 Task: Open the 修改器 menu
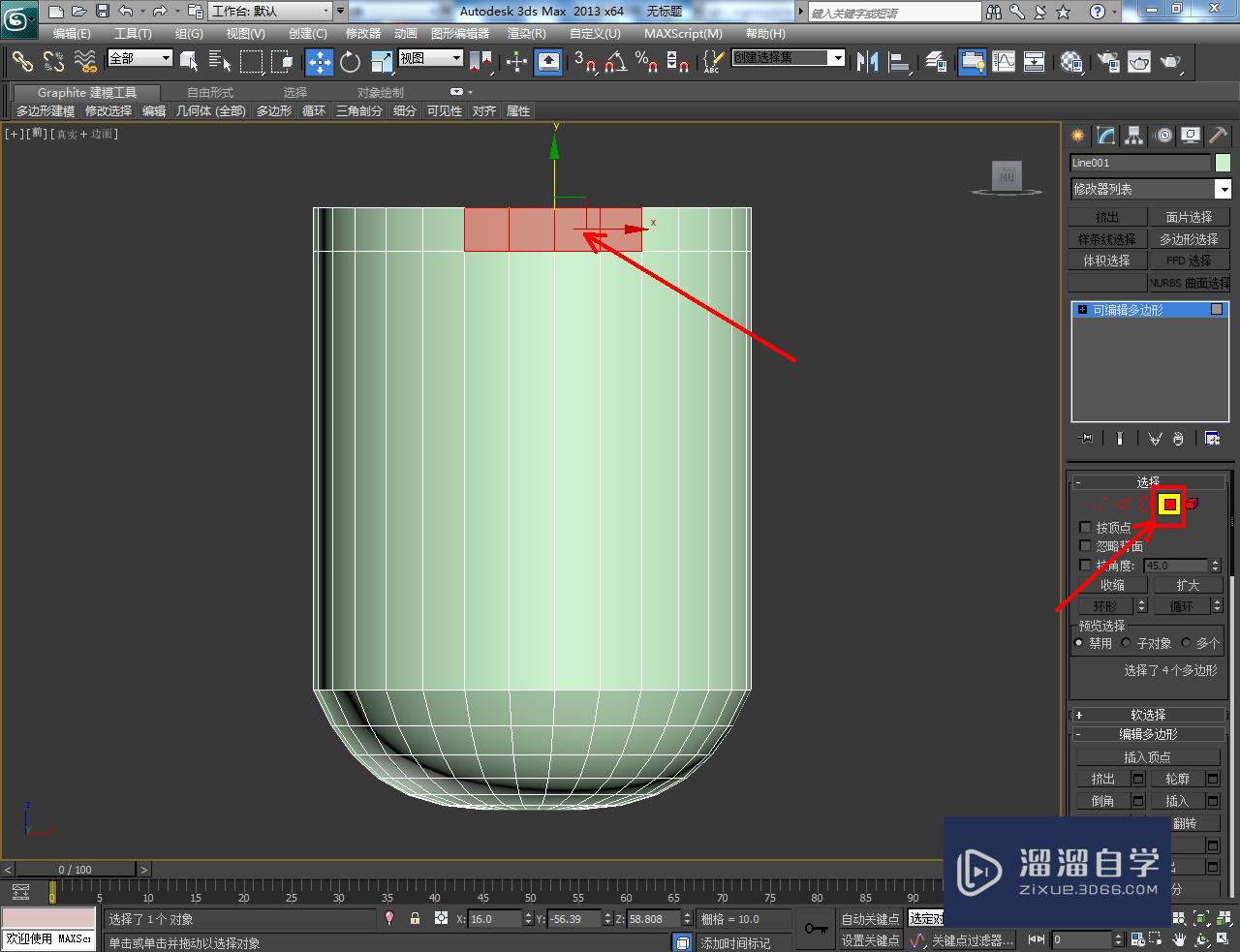coord(363,33)
